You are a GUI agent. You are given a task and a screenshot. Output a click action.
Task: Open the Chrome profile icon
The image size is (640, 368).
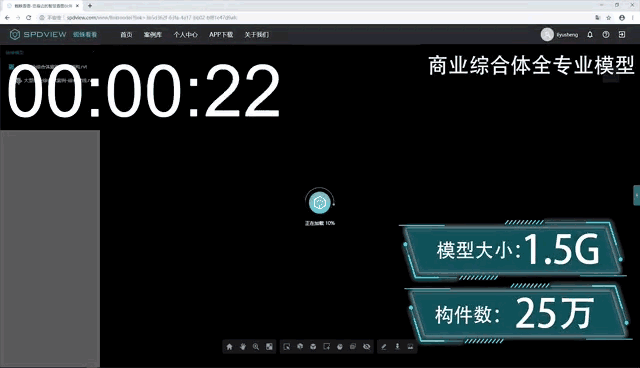622,18
